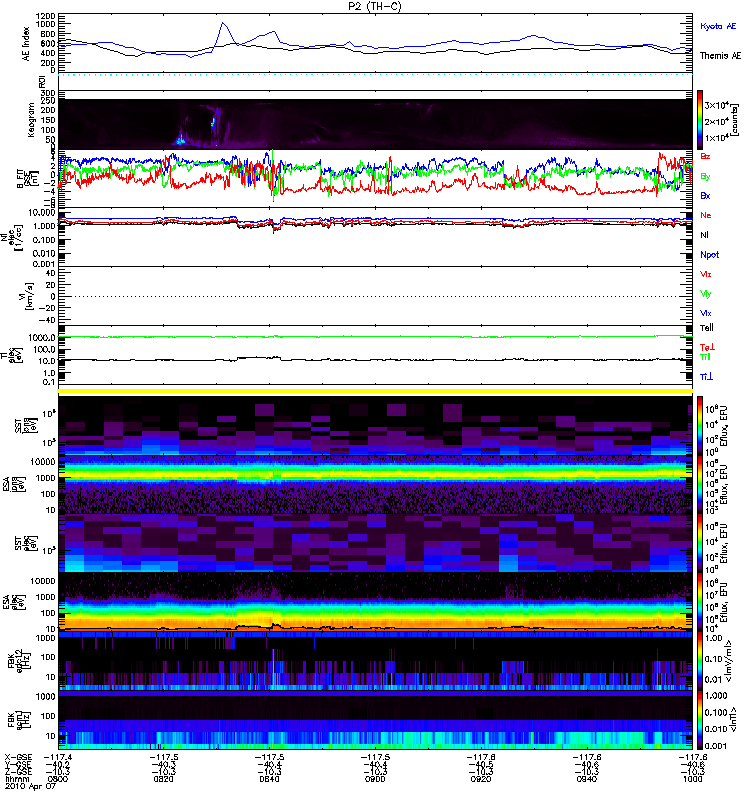Click the [counts] color bar unit label
Image resolution: width=750 pixels, height=800 pixels.
(x=735, y=120)
